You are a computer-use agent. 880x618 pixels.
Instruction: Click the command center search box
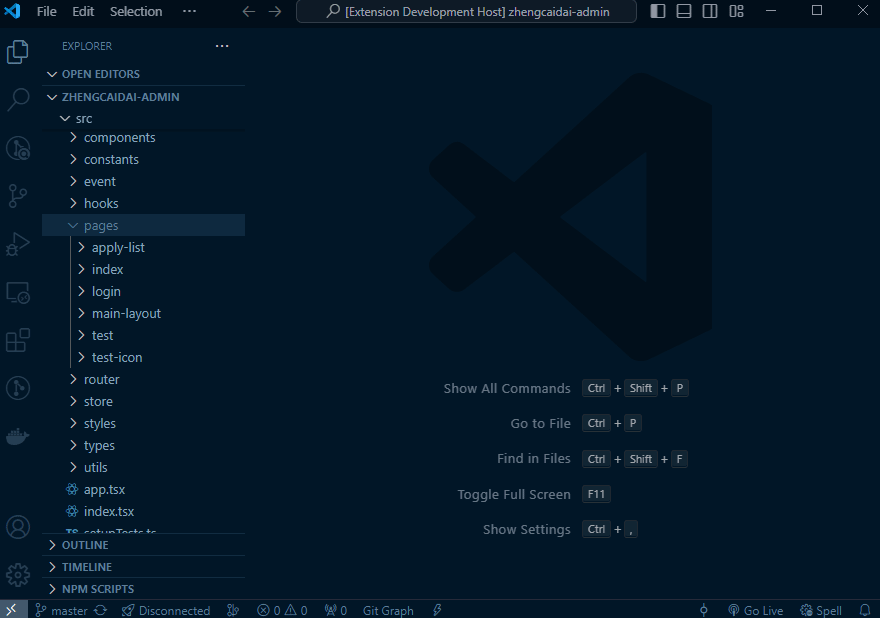coord(466,11)
